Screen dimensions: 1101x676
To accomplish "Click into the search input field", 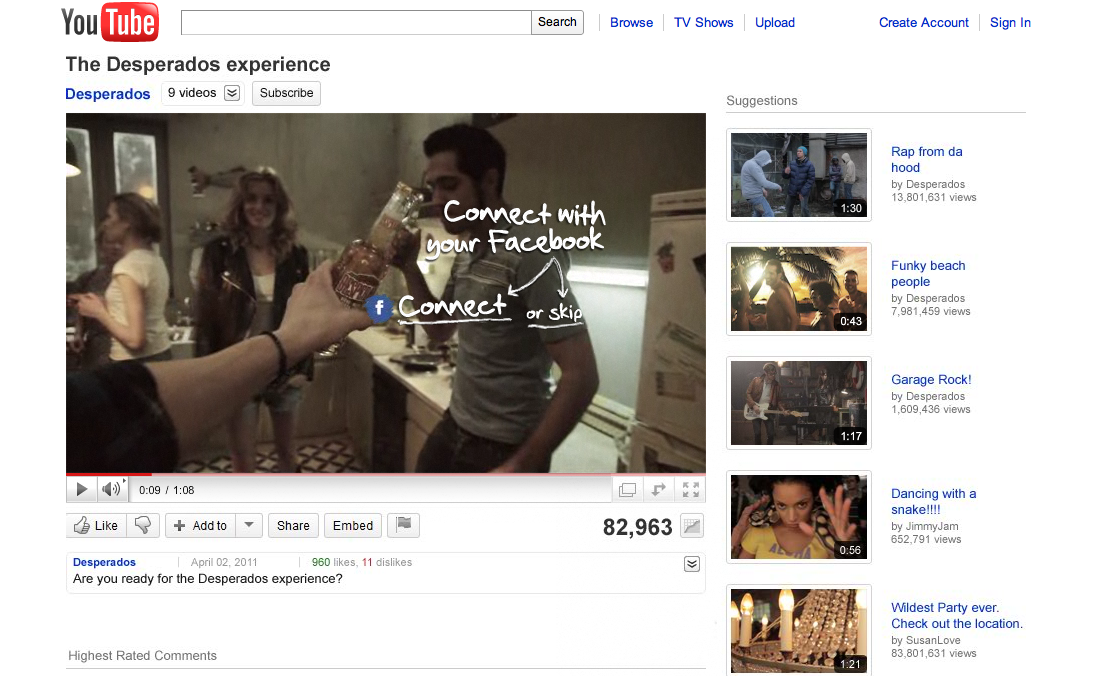I will coord(356,22).
